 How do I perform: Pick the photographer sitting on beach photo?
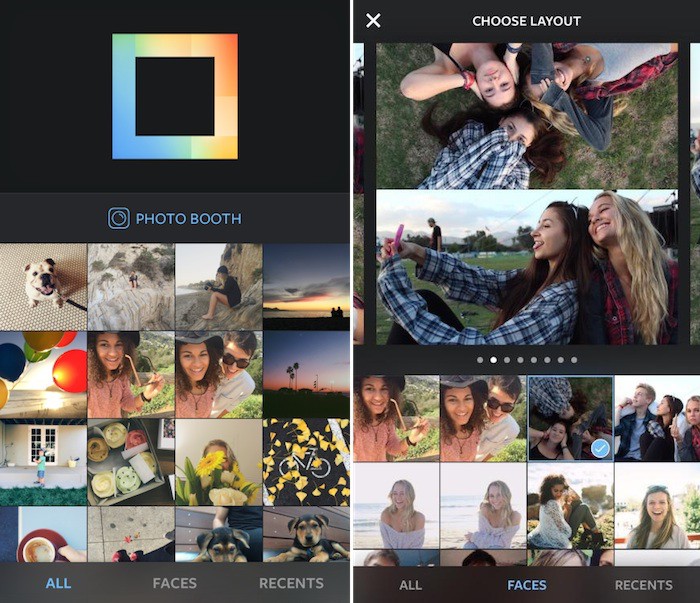tap(219, 287)
